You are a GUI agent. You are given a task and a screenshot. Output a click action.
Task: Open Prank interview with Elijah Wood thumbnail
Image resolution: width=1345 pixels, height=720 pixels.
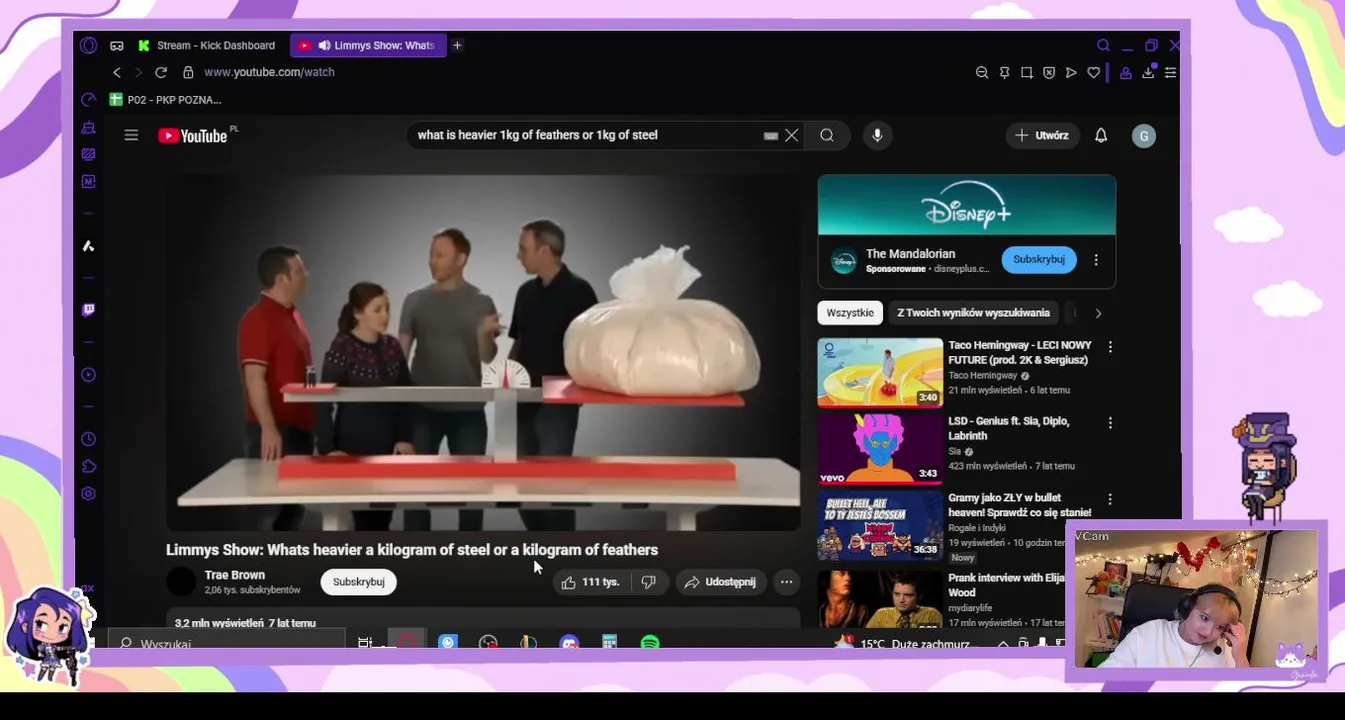[x=880, y=598]
